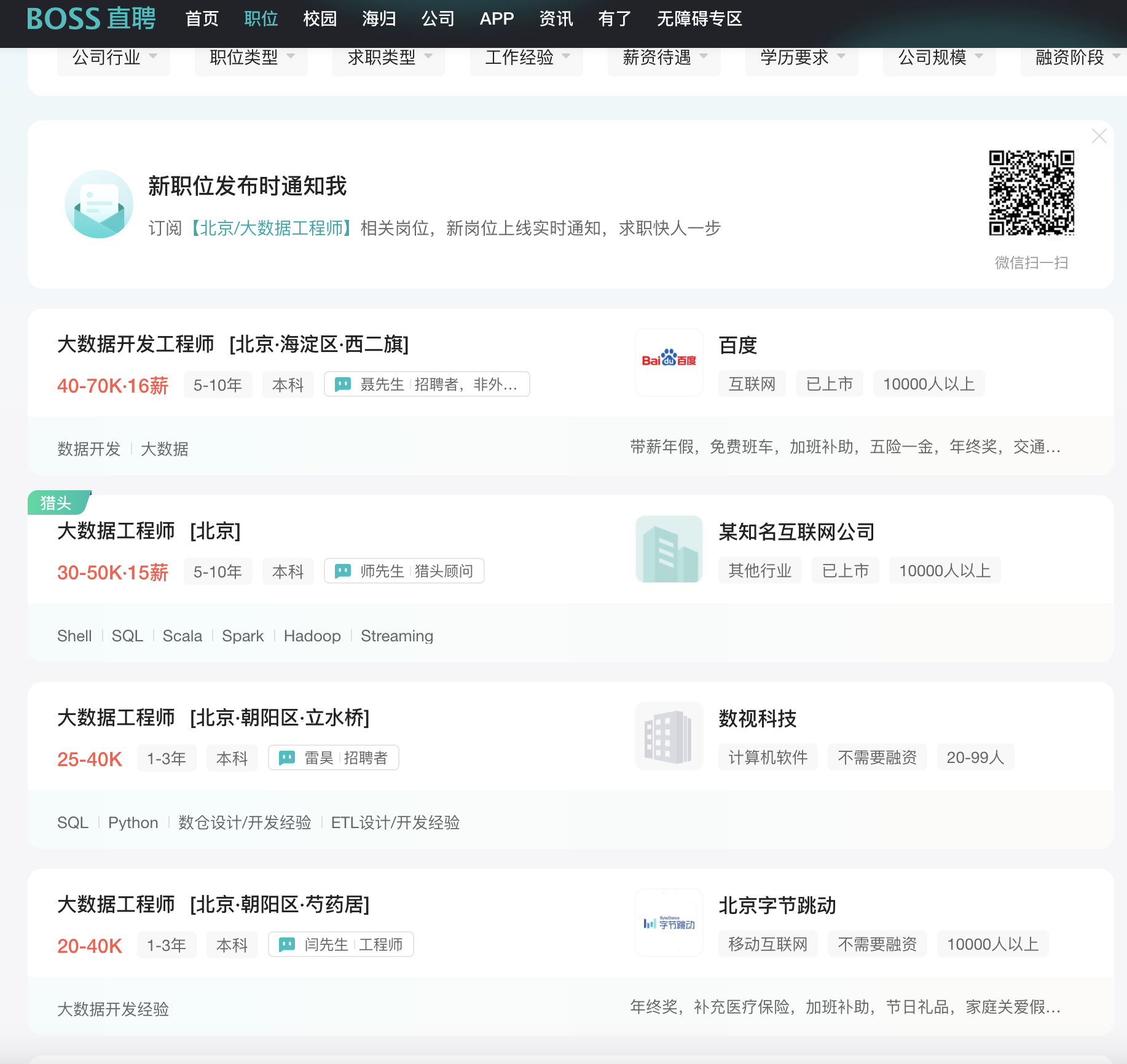The height and width of the screenshot is (1064, 1127).
Task: Click the 某知名互联网公司 placeholder logo
Action: click(669, 549)
